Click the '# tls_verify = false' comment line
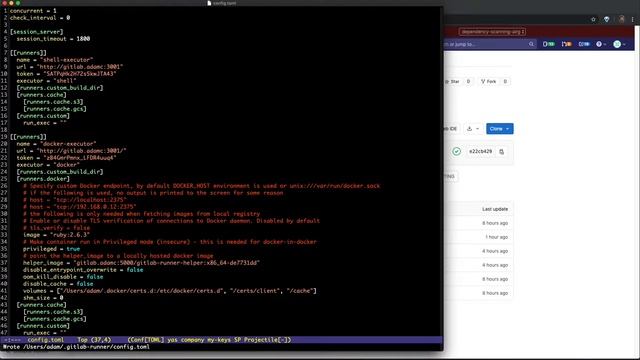640x360 pixels. tap(56, 228)
